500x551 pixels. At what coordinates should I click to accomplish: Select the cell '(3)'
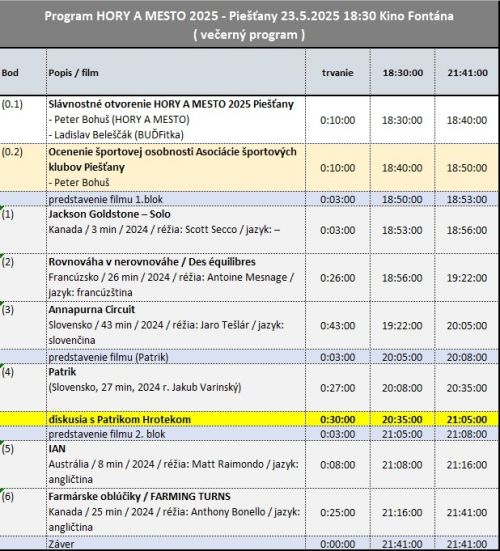pyautogui.click(x=23, y=325)
